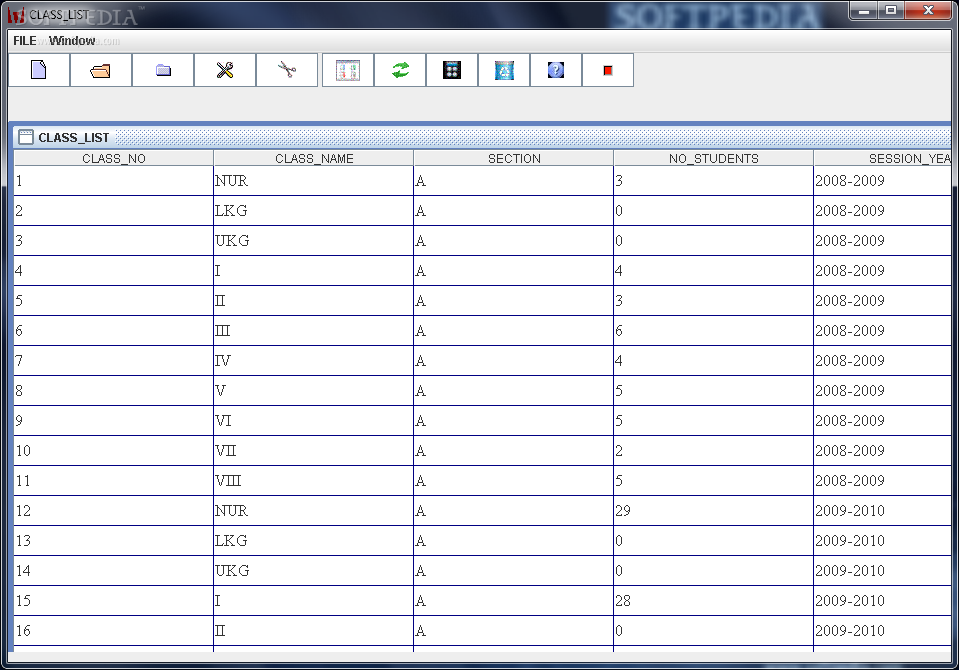Click the red stop square icon
The image size is (959, 670).
(x=608, y=70)
